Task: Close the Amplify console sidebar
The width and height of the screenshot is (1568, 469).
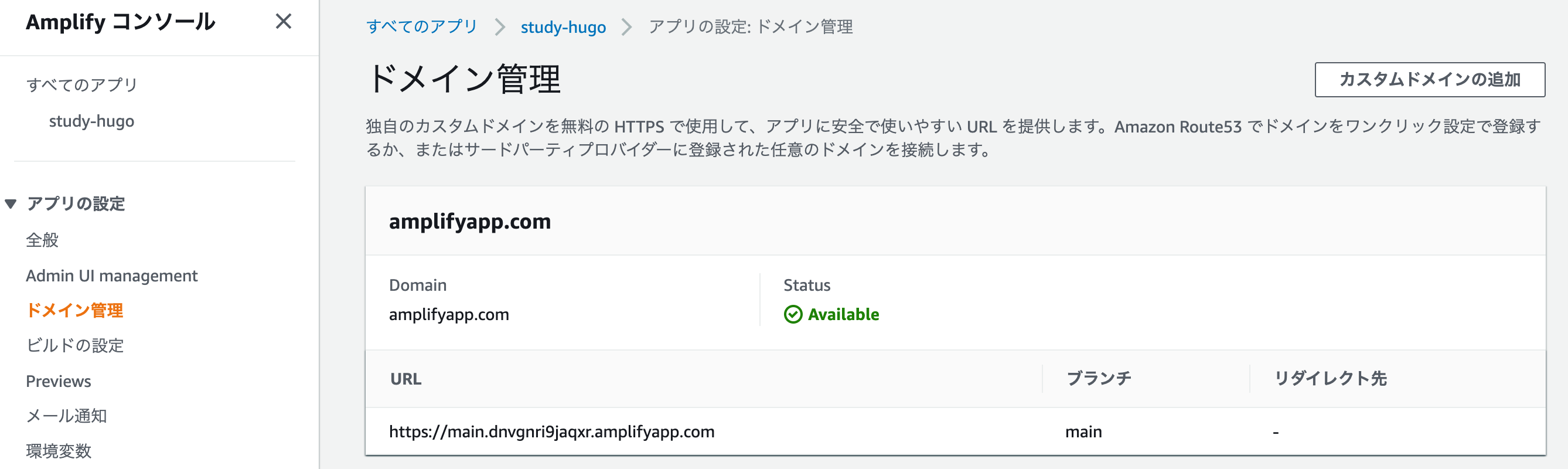Action: (283, 21)
